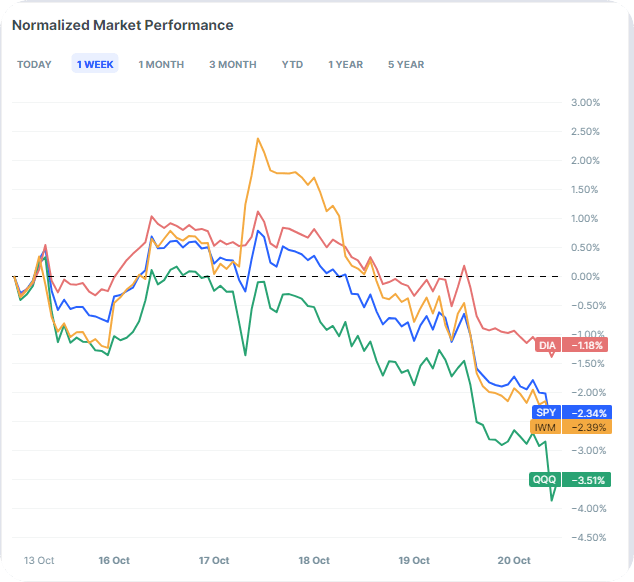The image size is (634, 582).
Task: Select the YTD time range
Action: click(292, 64)
